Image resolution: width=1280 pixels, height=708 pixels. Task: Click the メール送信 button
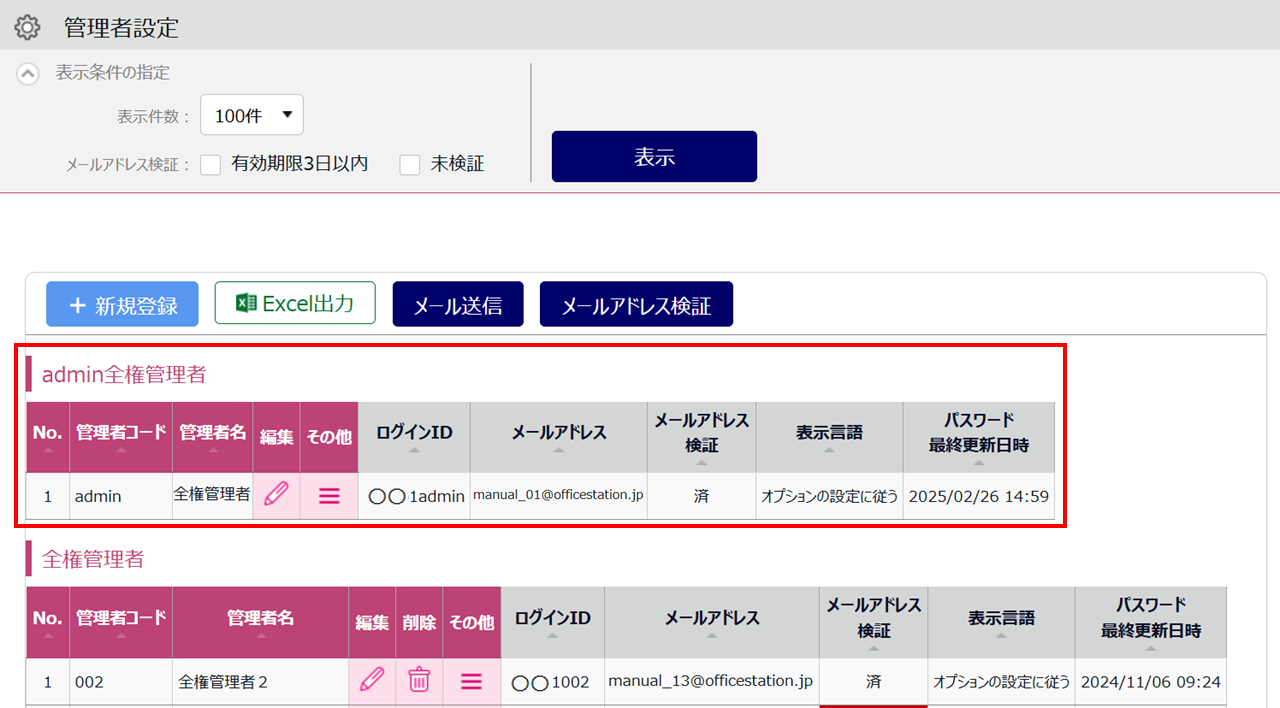point(458,305)
